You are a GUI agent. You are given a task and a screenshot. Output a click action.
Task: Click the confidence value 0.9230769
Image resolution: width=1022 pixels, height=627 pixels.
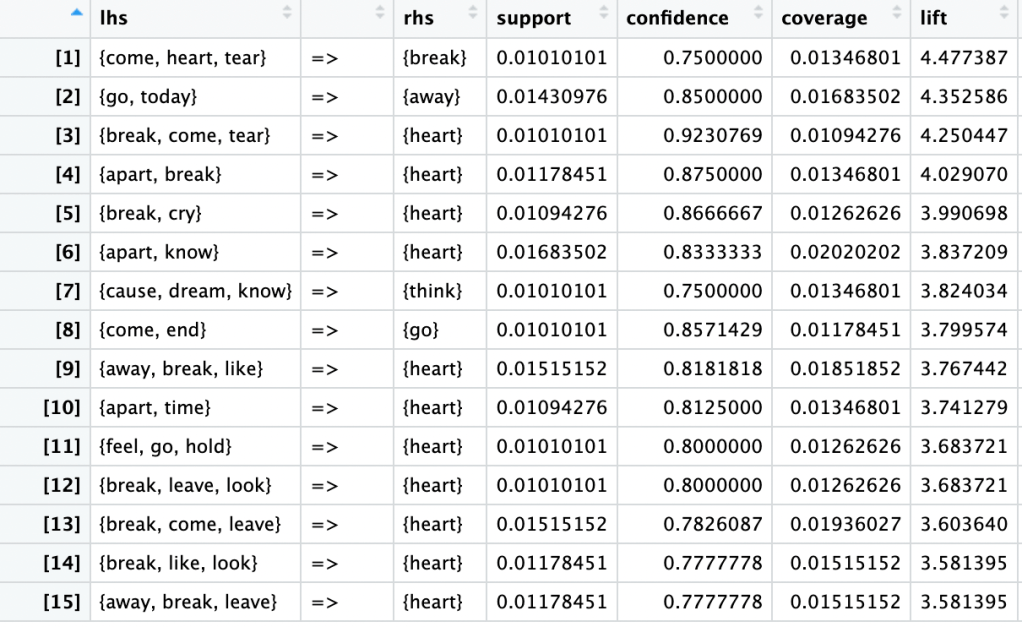point(712,136)
